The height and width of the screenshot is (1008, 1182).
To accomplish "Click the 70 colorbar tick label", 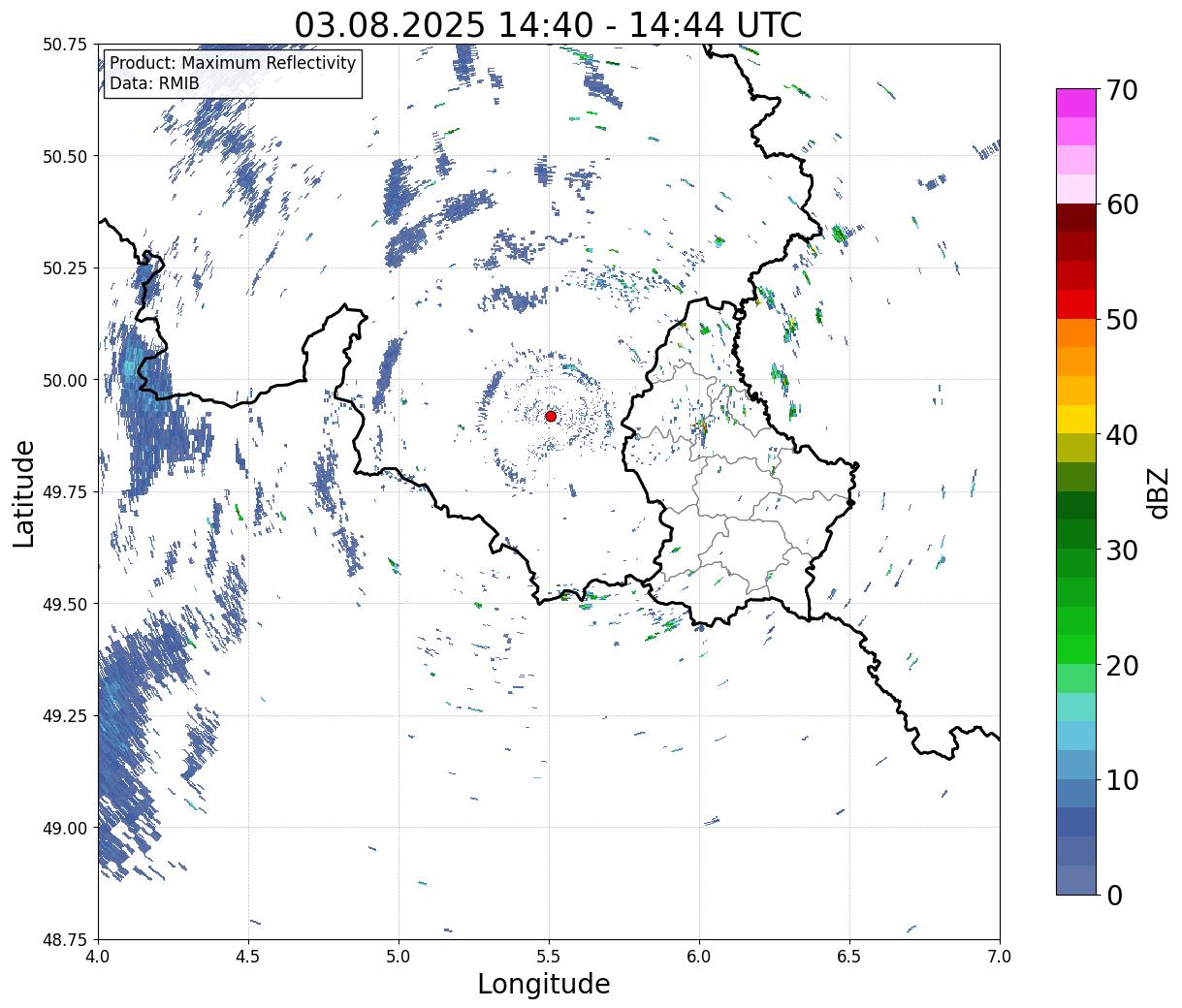I will [1122, 90].
